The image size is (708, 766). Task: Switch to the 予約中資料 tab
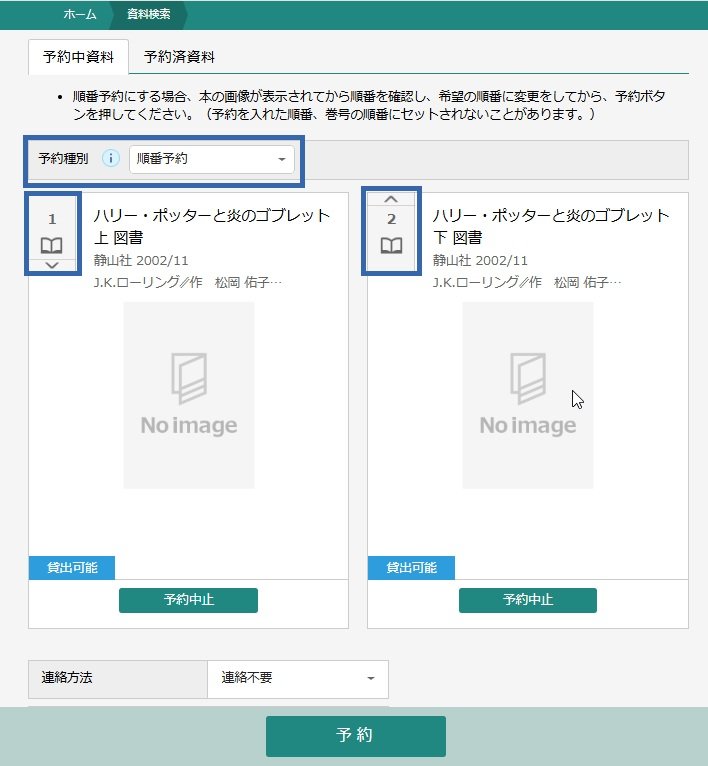coord(79,57)
